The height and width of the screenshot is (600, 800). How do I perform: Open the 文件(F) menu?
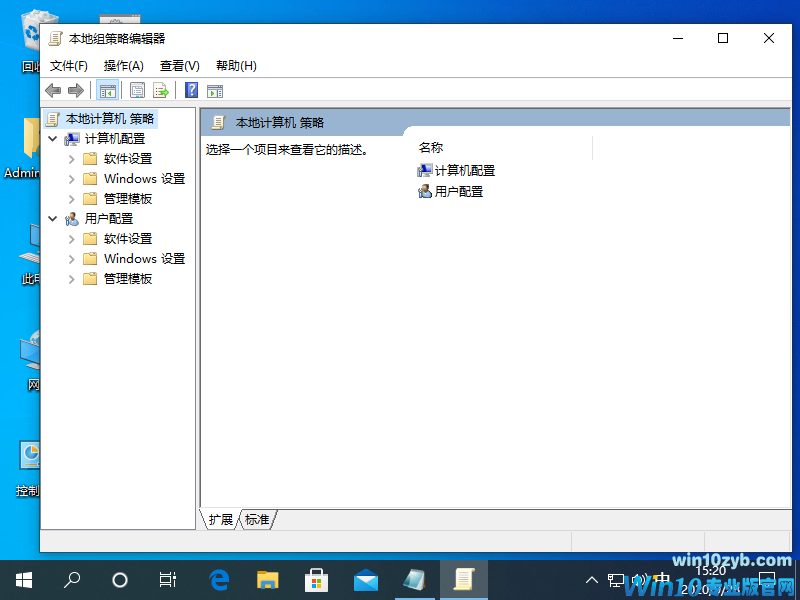pos(67,64)
